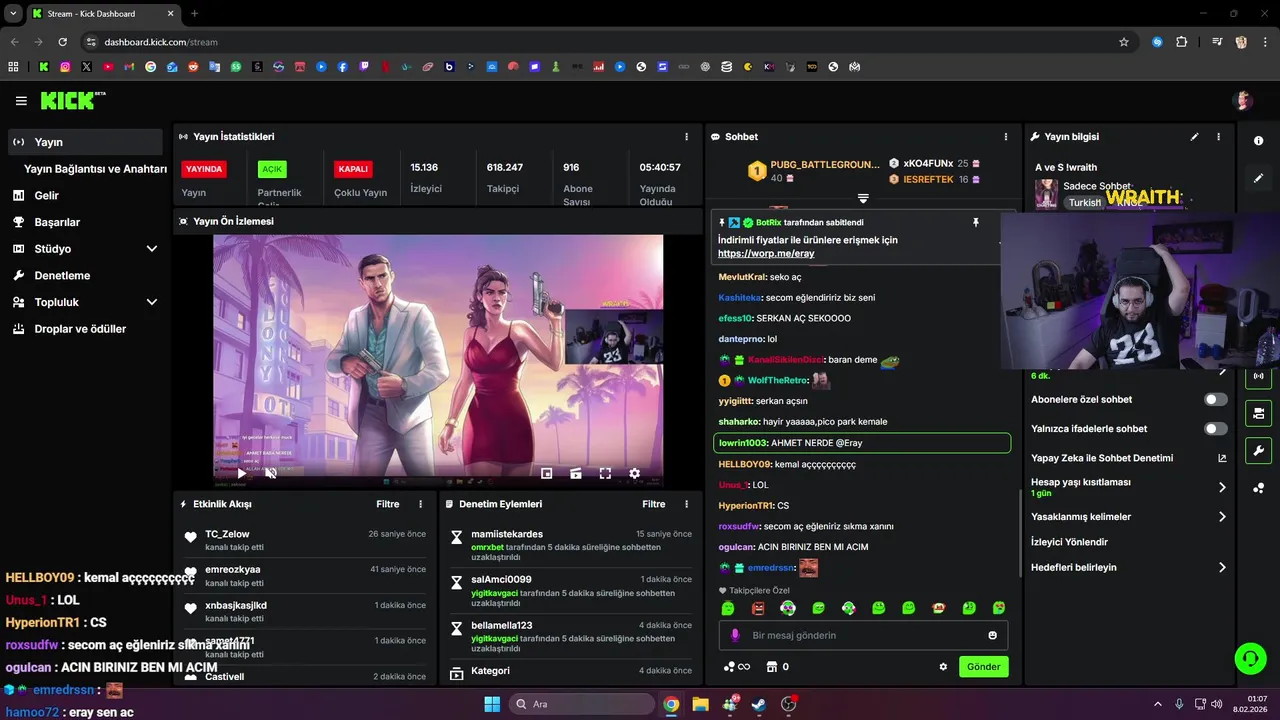Open the channel points infinity icon
The width and height of the screenshot is (1280, 720).
[736, 667]
